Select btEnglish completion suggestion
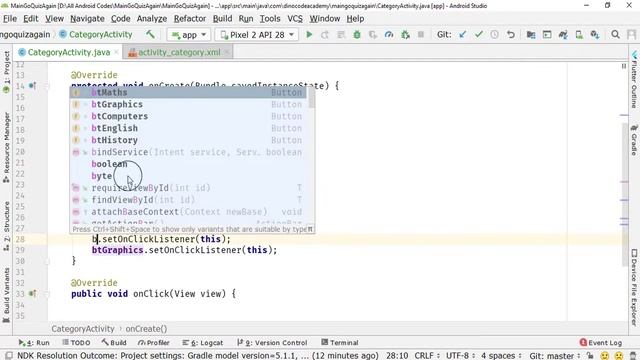 [x=188, y=128]
